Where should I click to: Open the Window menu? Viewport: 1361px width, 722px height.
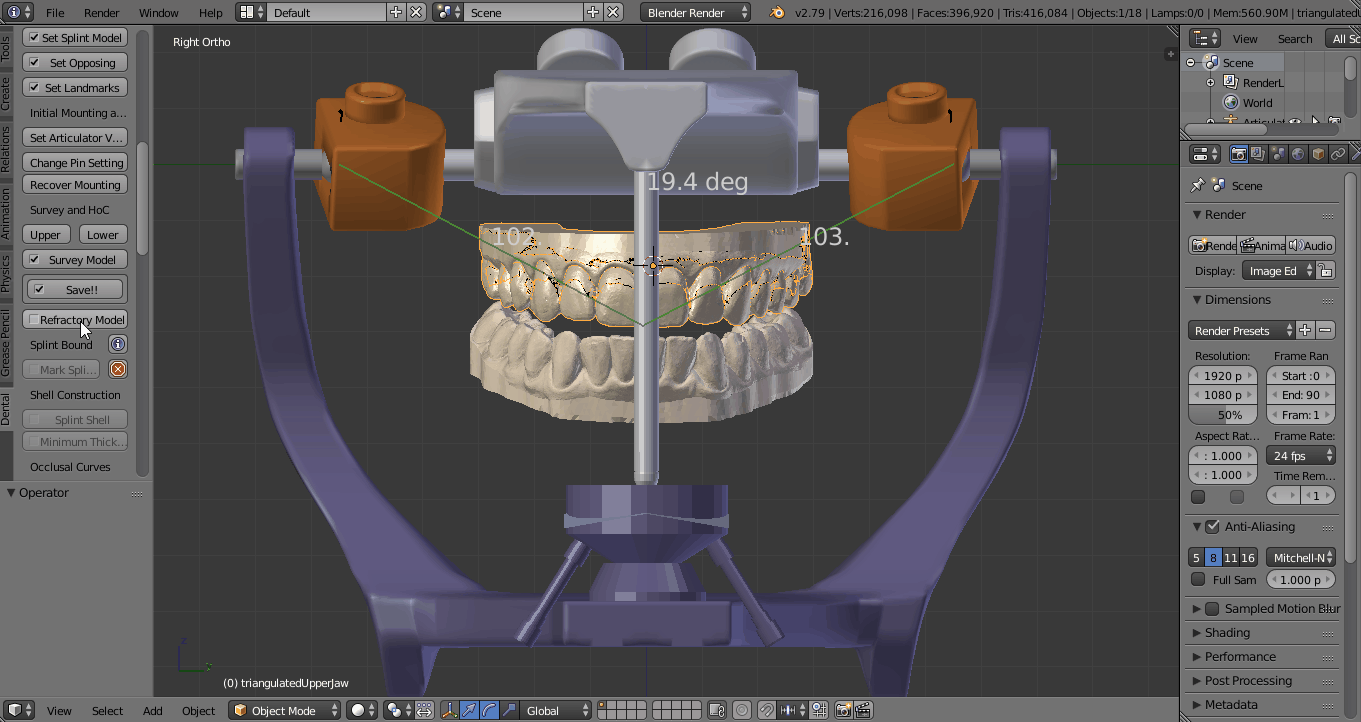click(159, 13)
